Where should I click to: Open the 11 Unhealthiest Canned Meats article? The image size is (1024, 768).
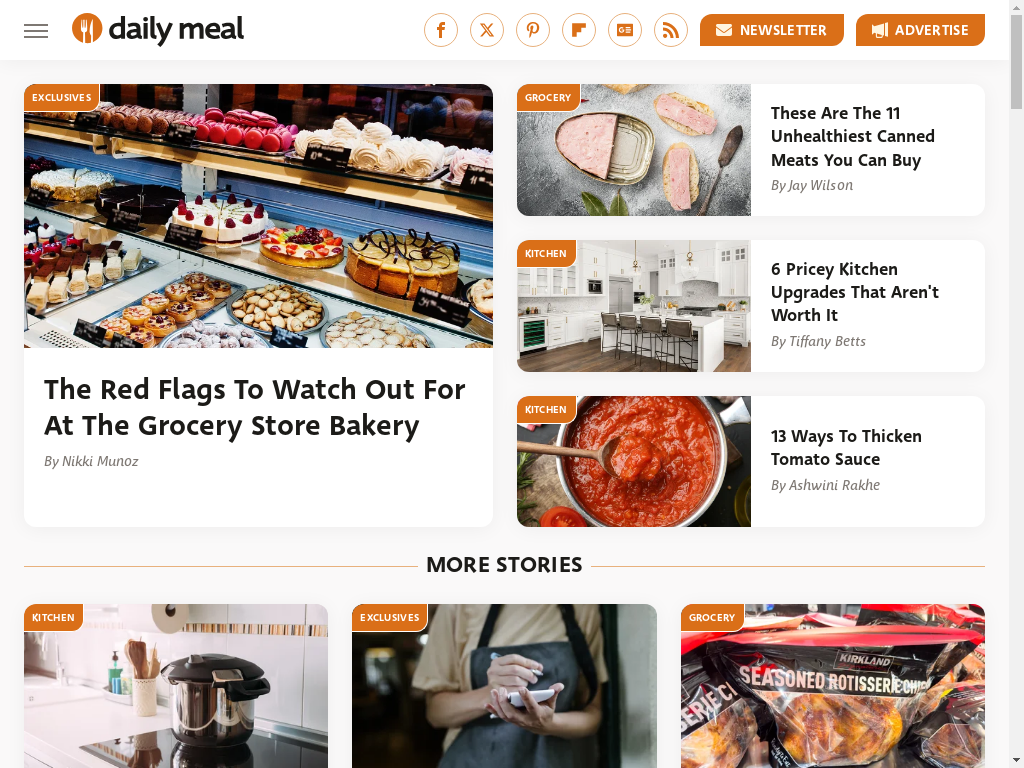pos(852,136)
